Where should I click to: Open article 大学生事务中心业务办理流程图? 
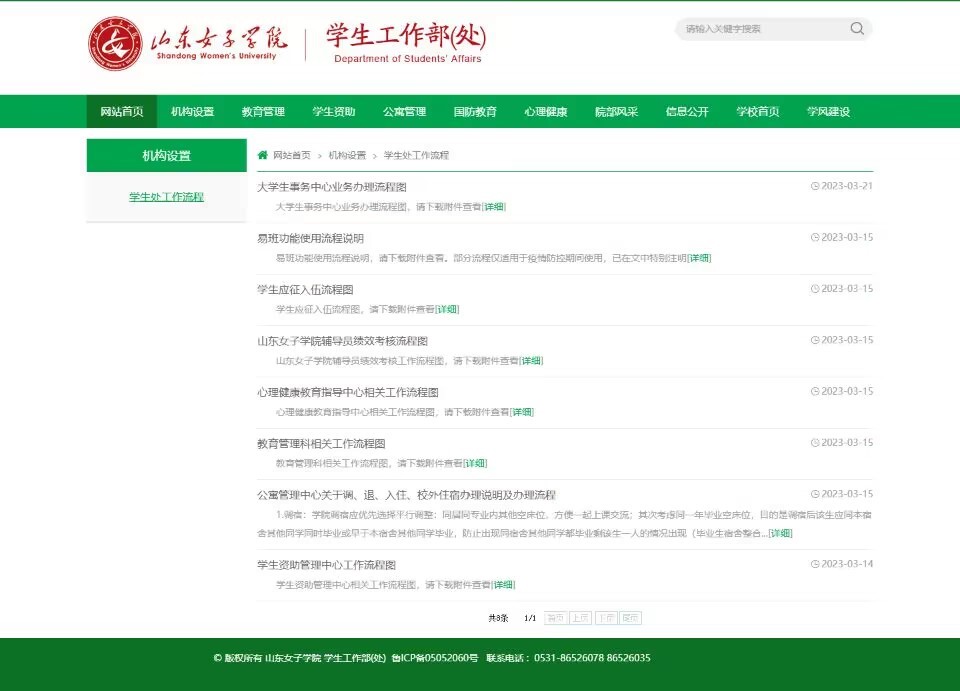332,187
